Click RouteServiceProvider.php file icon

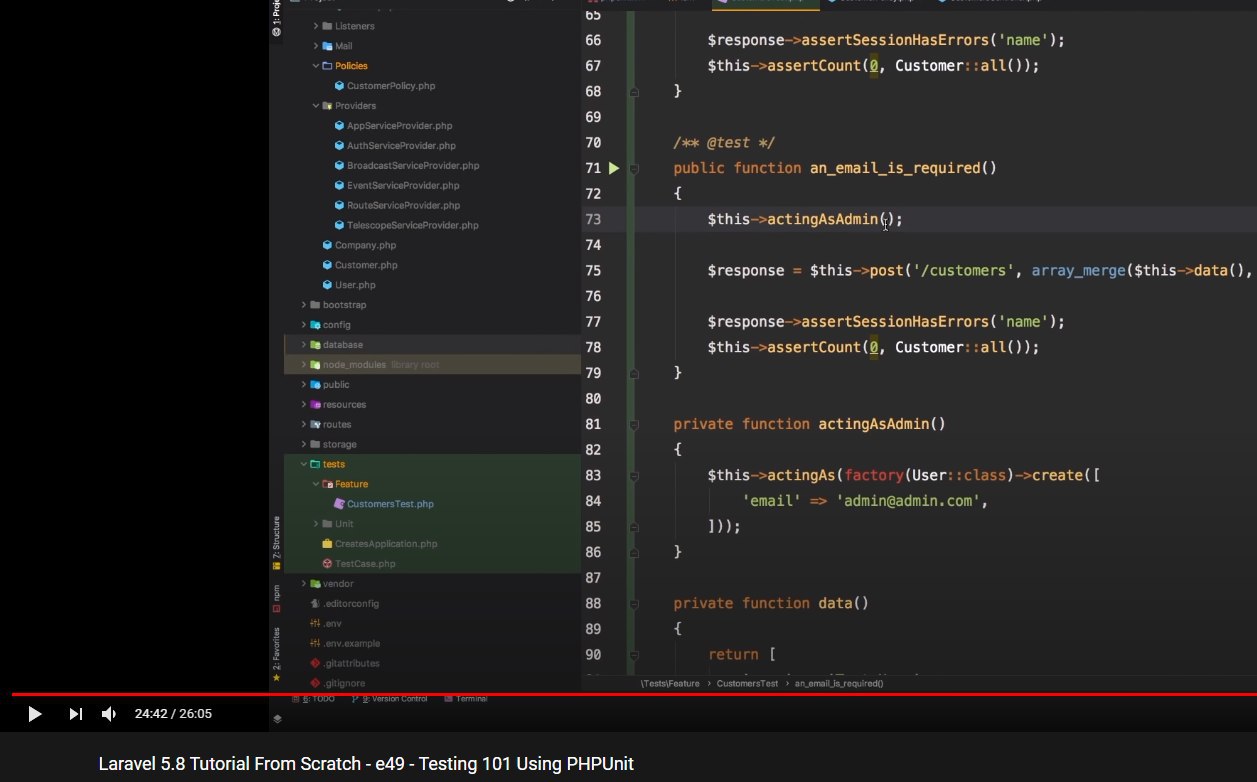[x=339, y=206]
